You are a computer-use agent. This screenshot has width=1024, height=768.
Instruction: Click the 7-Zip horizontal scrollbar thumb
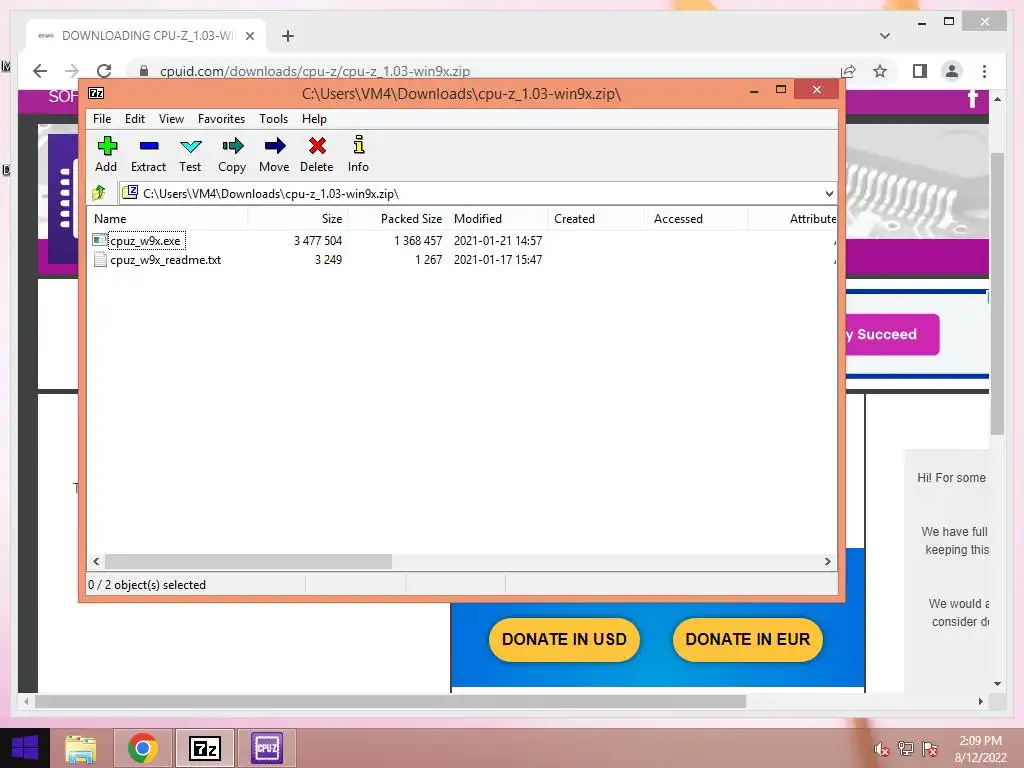click(248, 562)
